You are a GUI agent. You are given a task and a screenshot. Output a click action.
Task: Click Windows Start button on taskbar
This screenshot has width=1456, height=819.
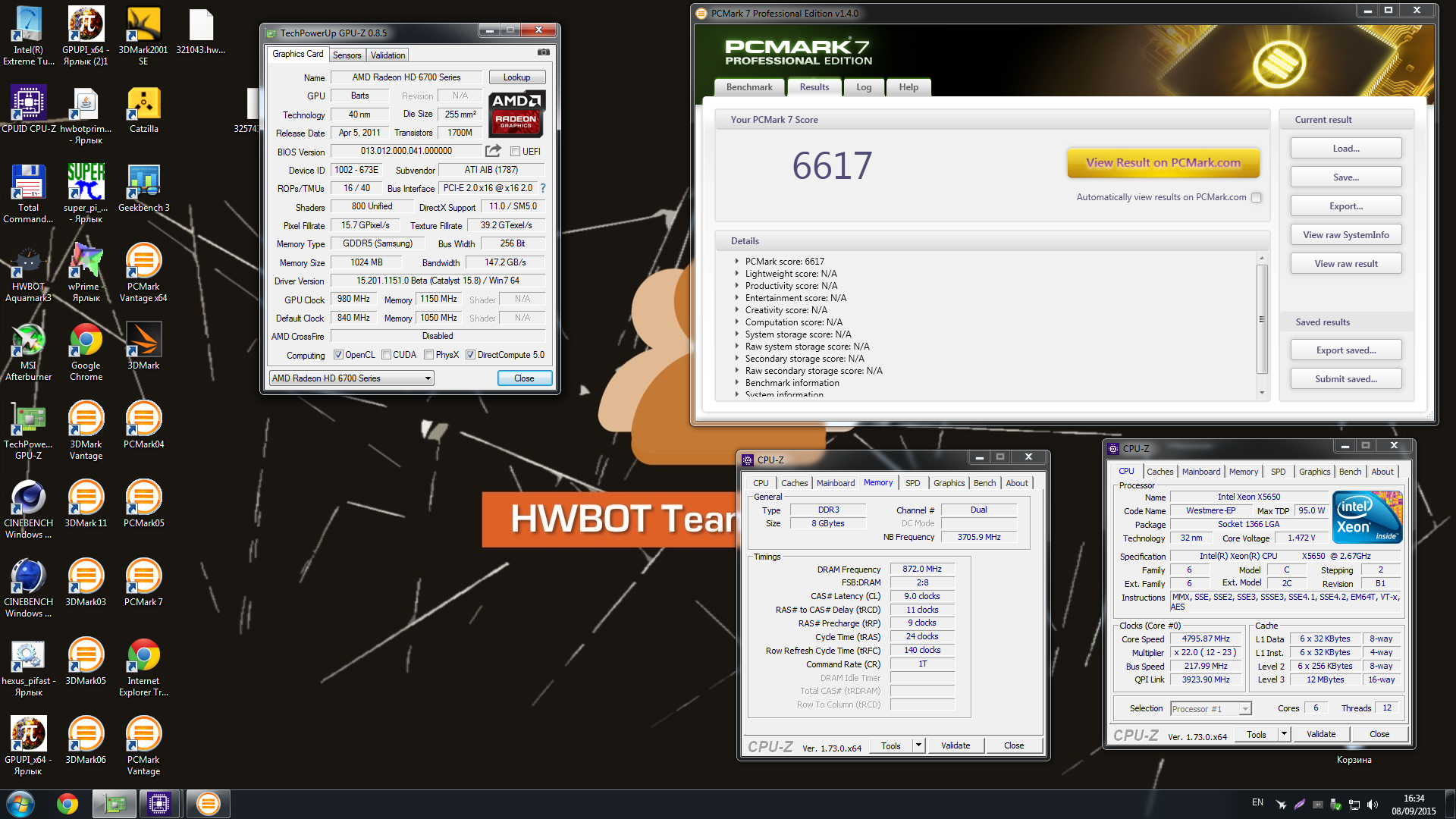(x=20, y=804)
